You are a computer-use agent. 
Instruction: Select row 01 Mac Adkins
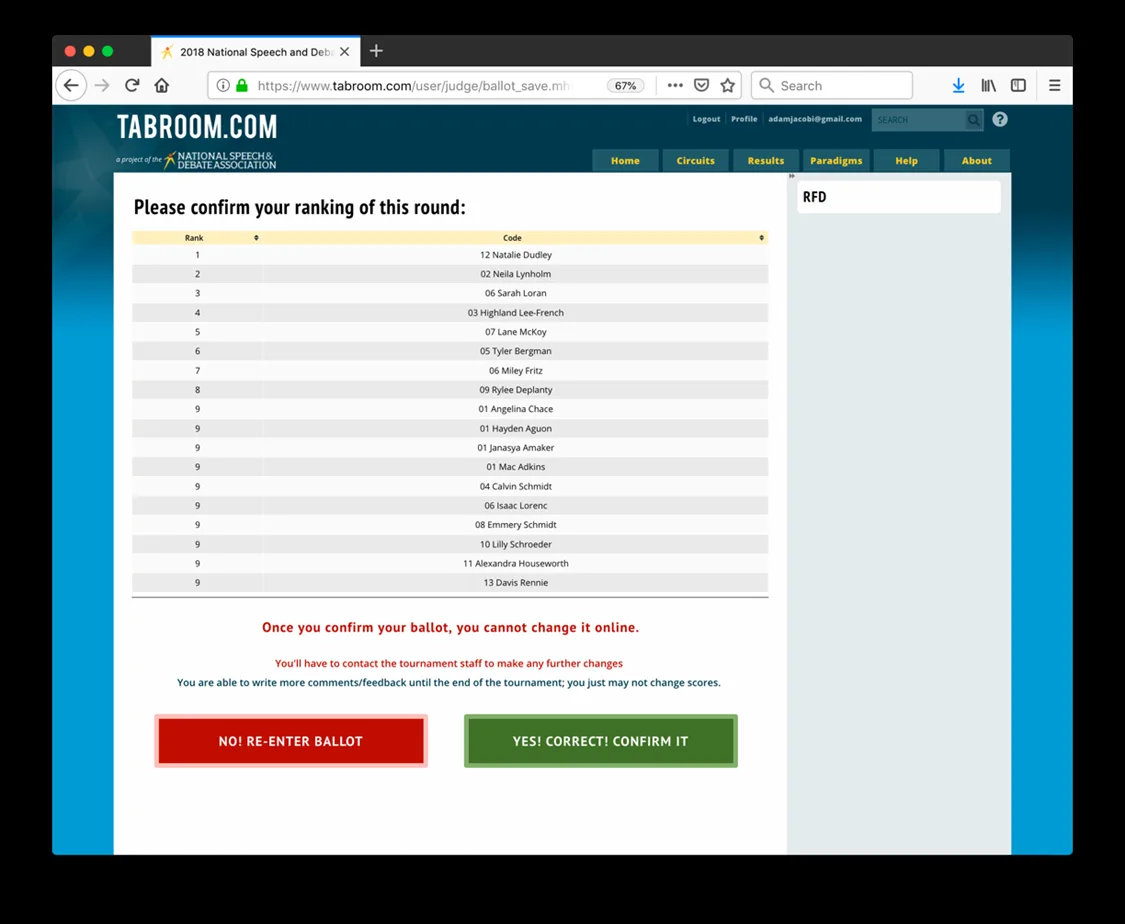pyautogui.click(x=450, y=467)
